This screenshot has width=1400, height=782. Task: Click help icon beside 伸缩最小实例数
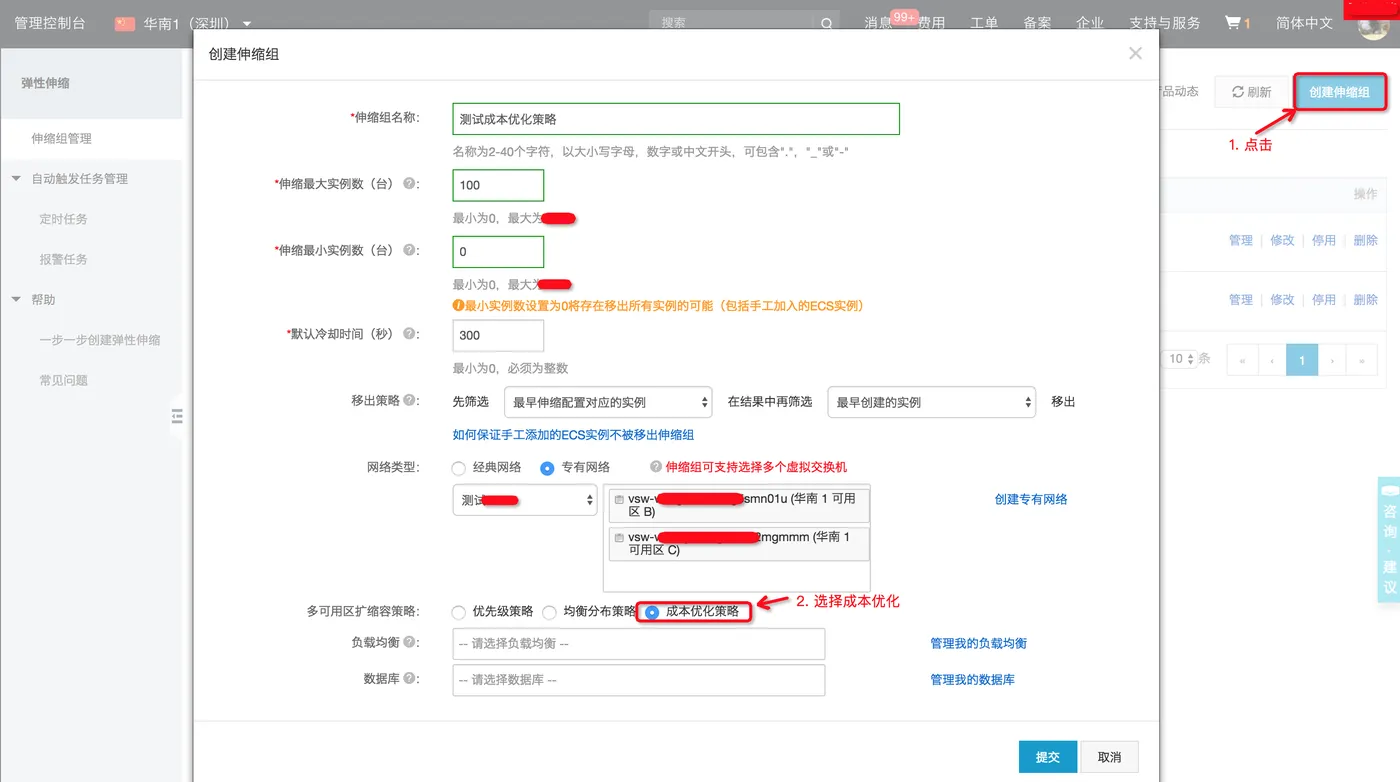[409, 250]
